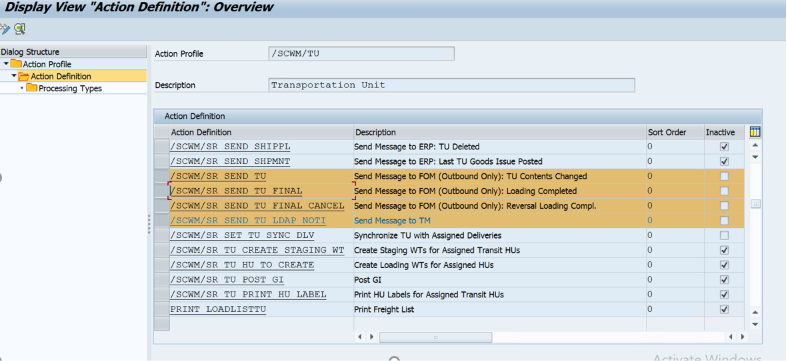Click the Description field Transportation Unit
This screenshot has height=361, width=787.
click(x=451, y=85)
